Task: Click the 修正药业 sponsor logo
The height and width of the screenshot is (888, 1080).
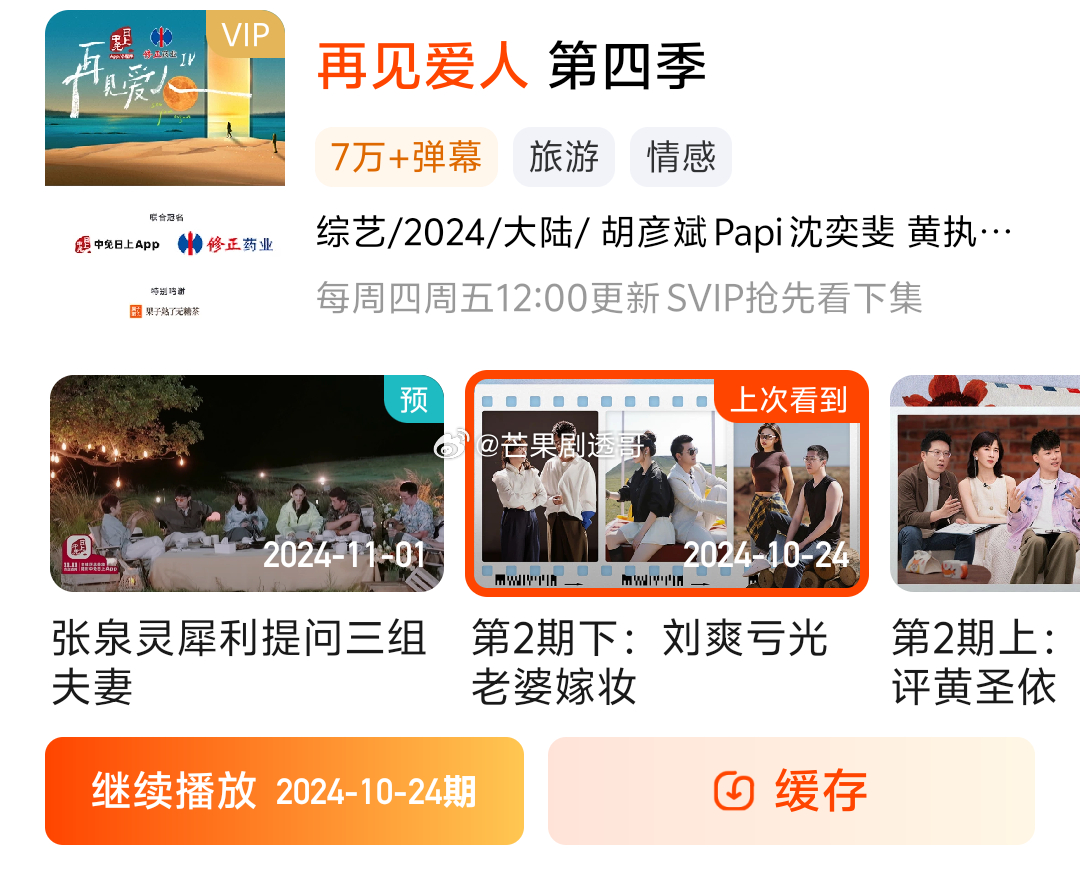Action: point(225,244)
